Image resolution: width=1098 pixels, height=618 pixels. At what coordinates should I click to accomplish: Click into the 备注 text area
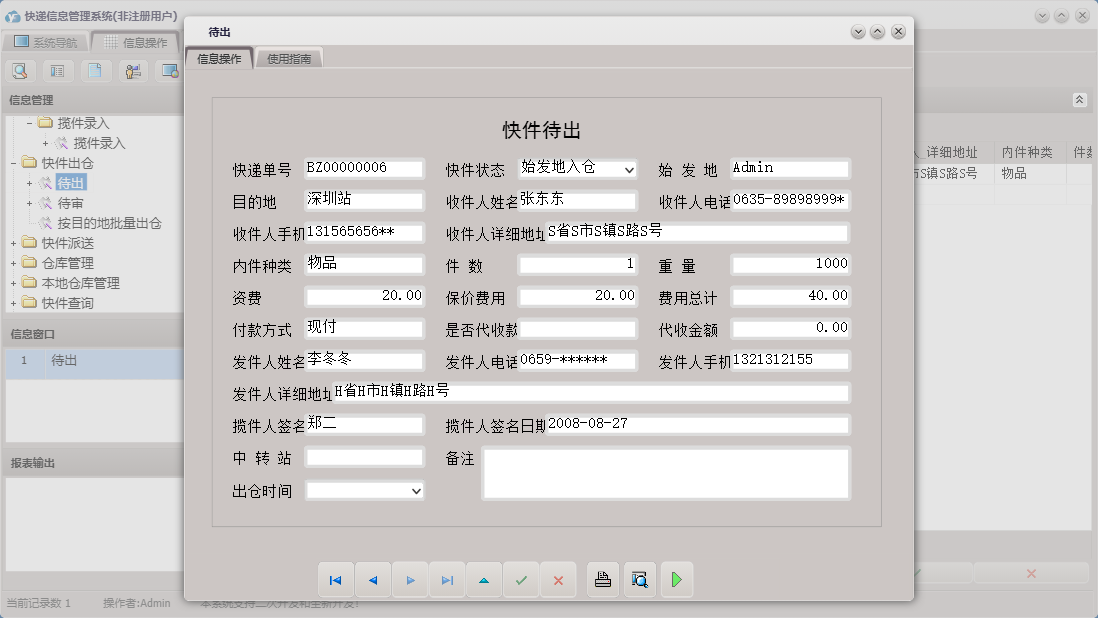point(665,474)
